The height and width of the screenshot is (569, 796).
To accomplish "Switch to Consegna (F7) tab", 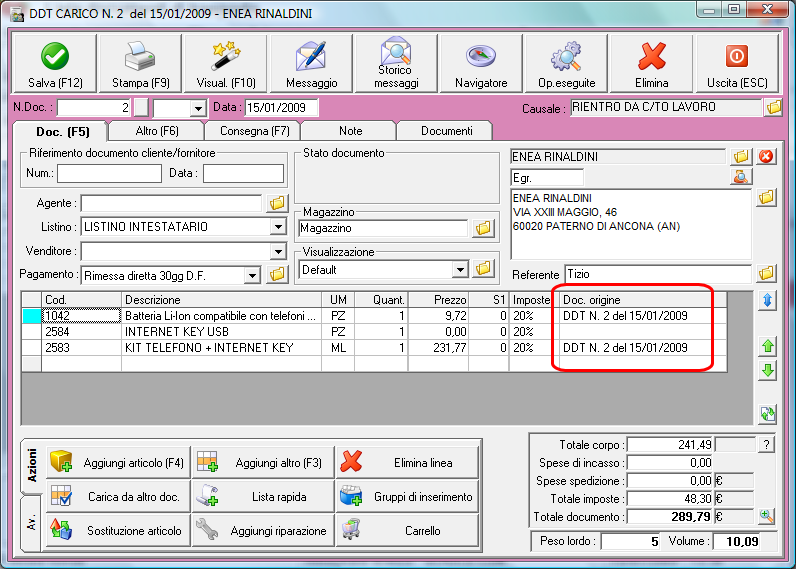I will click(254, 131).
